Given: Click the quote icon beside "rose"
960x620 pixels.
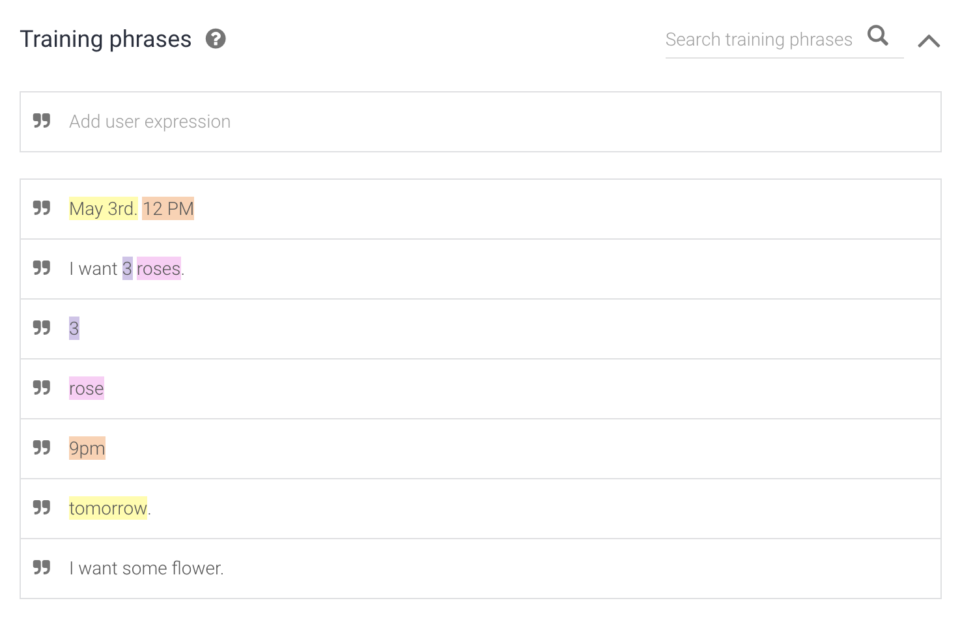Looking at the screenshot, I should [42, 388].
